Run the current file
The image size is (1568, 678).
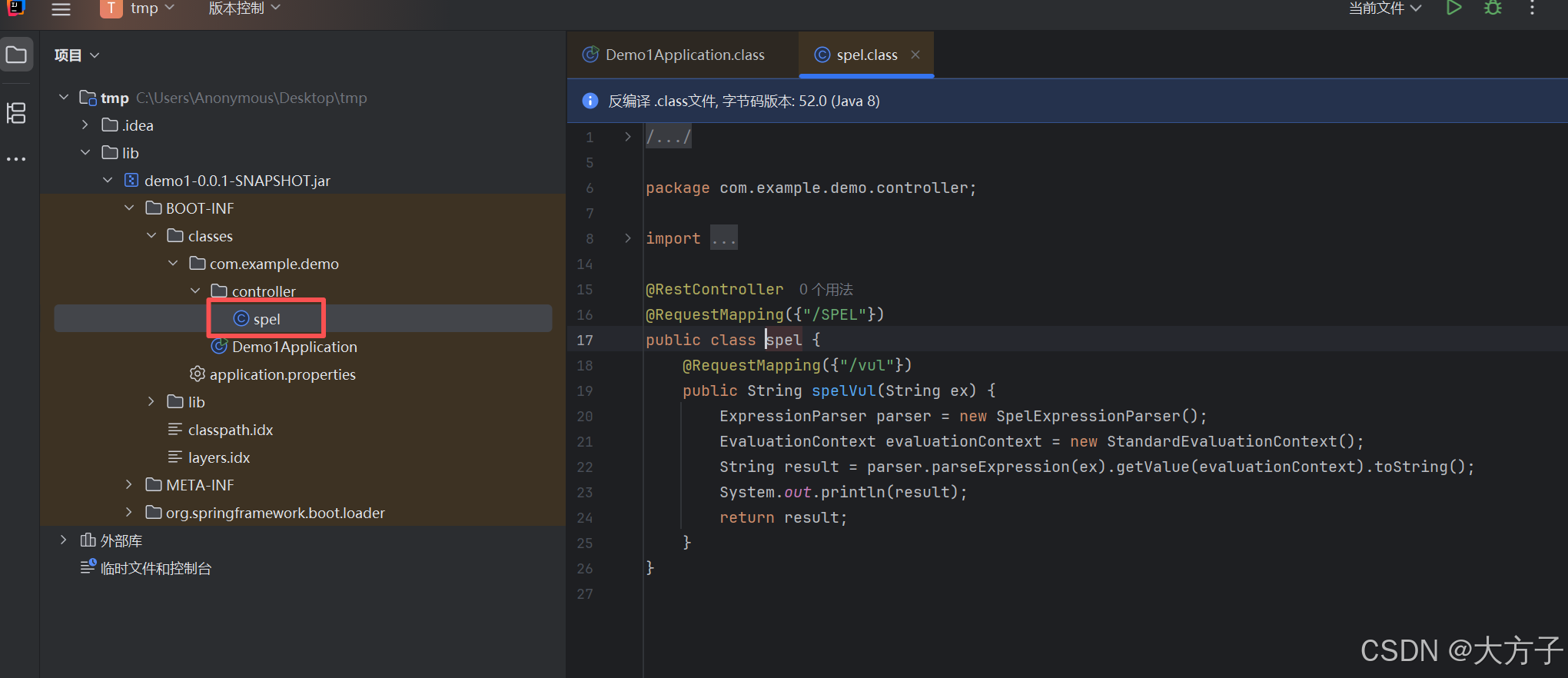(1453, 8)
